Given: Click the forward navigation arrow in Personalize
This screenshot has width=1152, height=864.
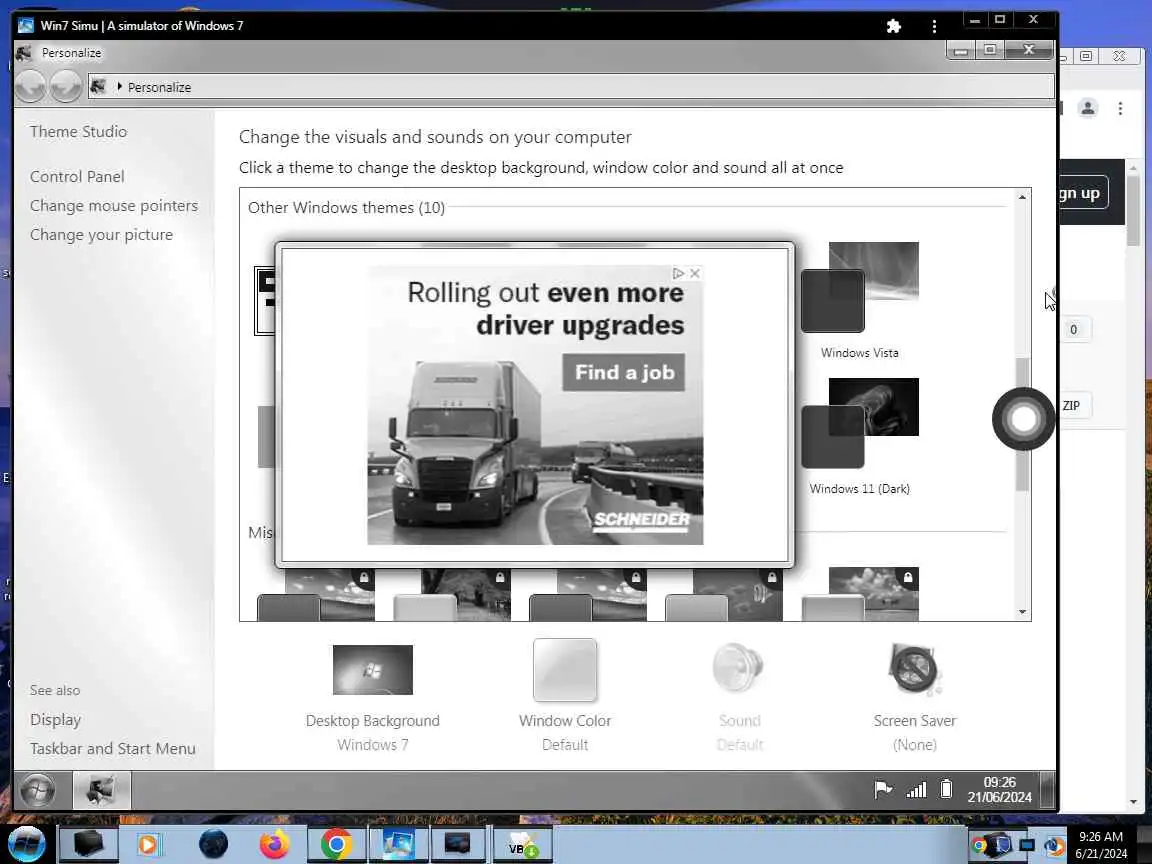Looking at the screenshot, I should tap(66, 87).
